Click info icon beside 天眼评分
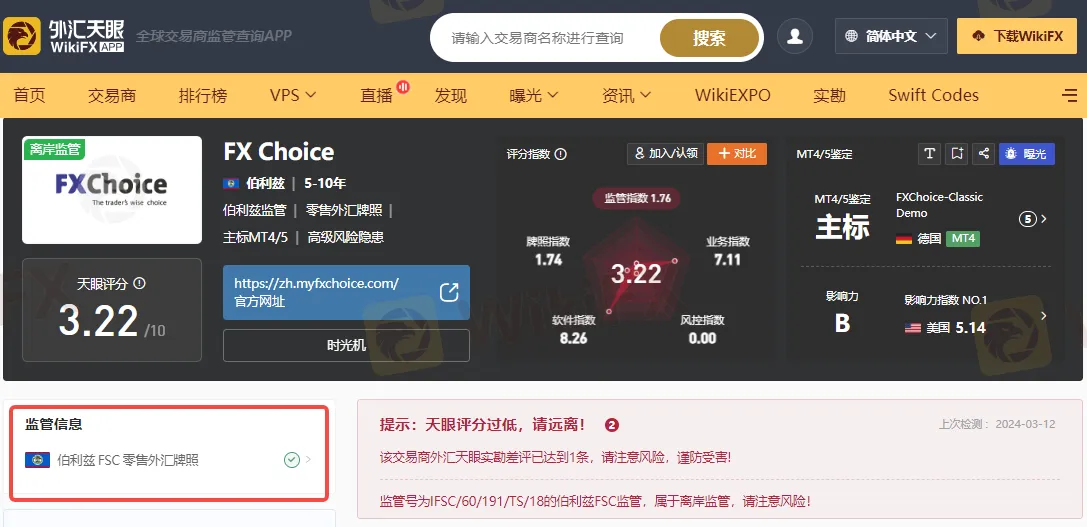The image size is (1087, 527). coord(139,284)
